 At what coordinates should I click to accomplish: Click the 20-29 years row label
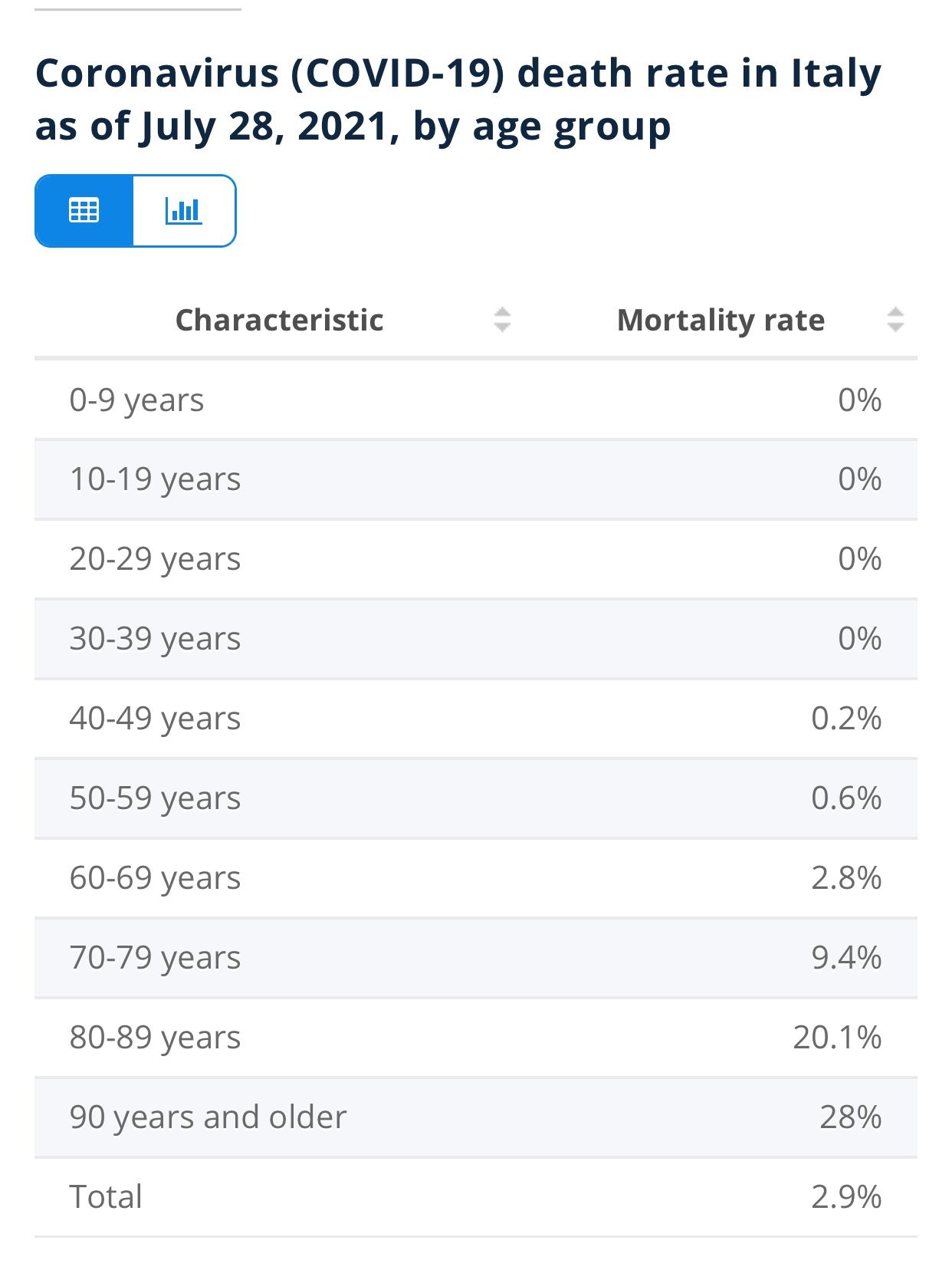coord(155,560)
